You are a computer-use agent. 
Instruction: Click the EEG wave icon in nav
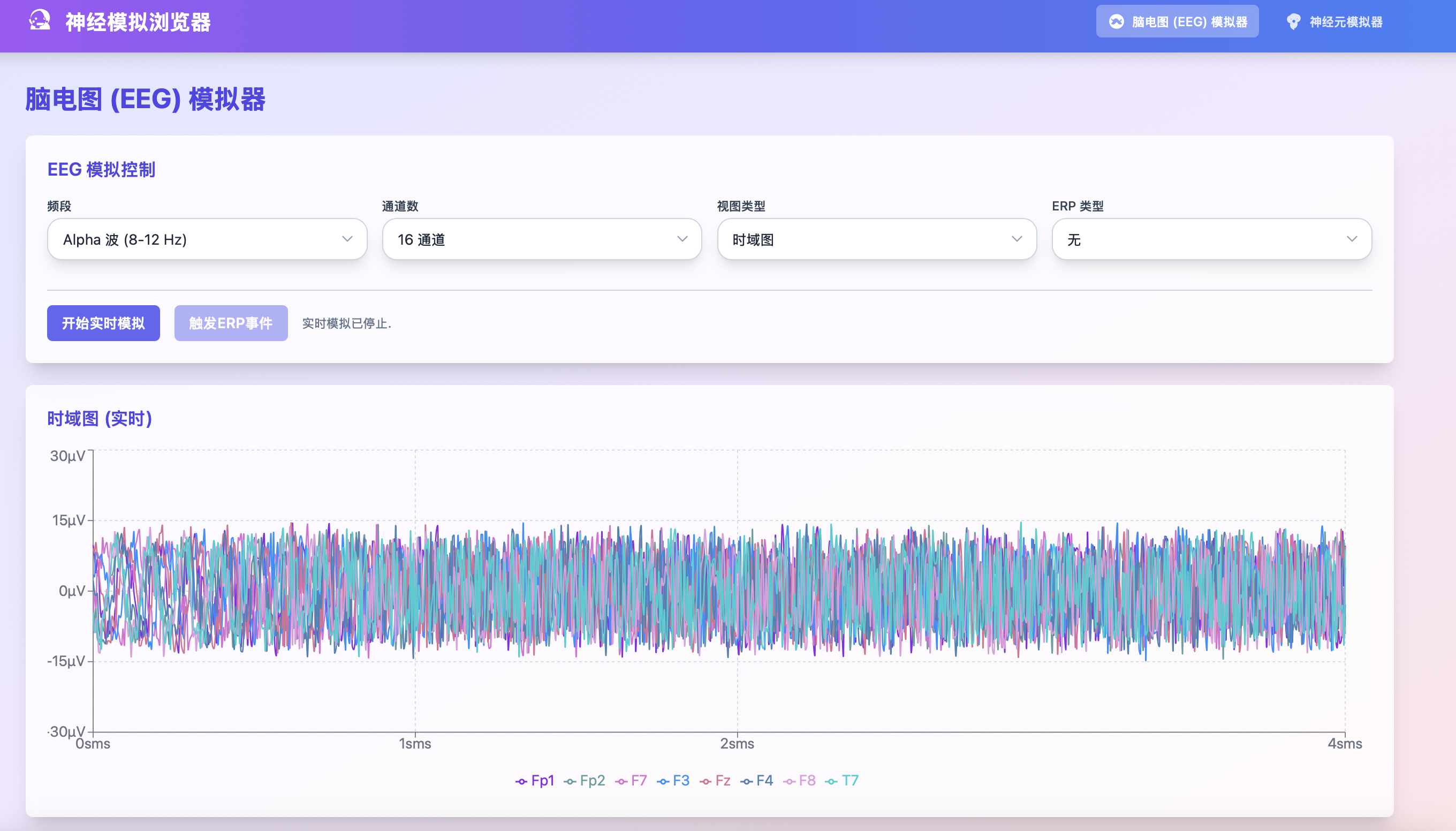point(1116,22)
